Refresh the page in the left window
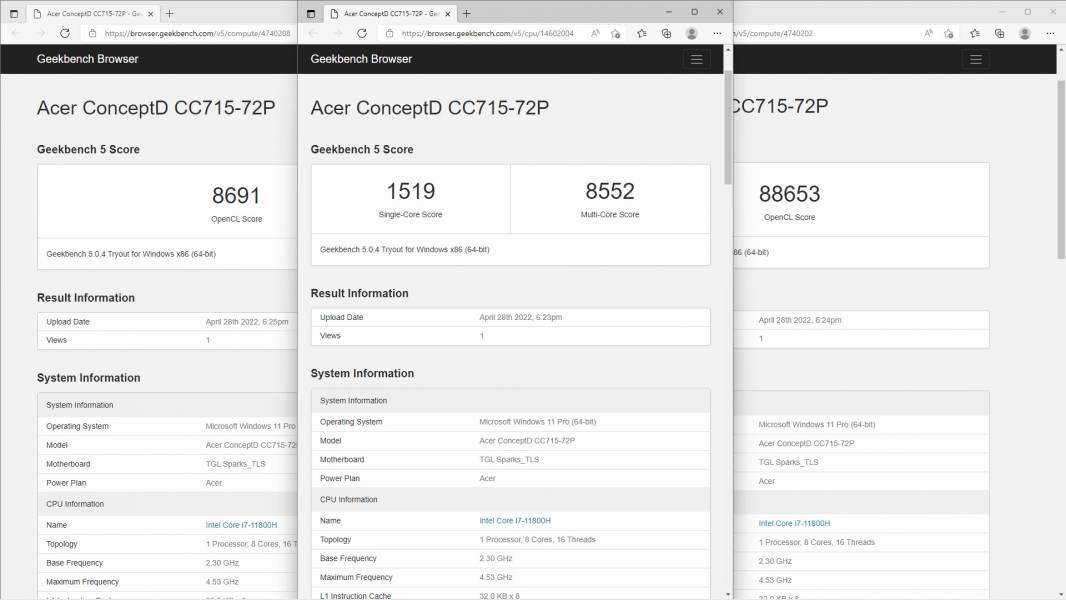Screen dimensions: 1066x600 click(65, 33)
